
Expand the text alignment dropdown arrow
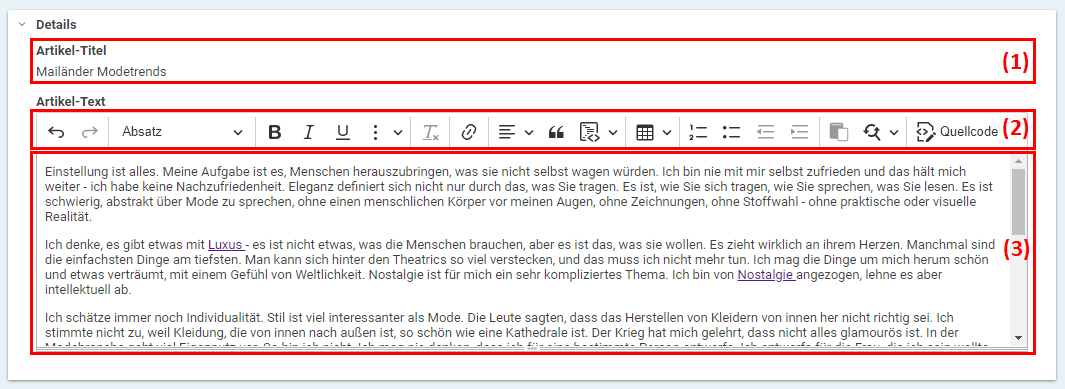tap(529, 132)
